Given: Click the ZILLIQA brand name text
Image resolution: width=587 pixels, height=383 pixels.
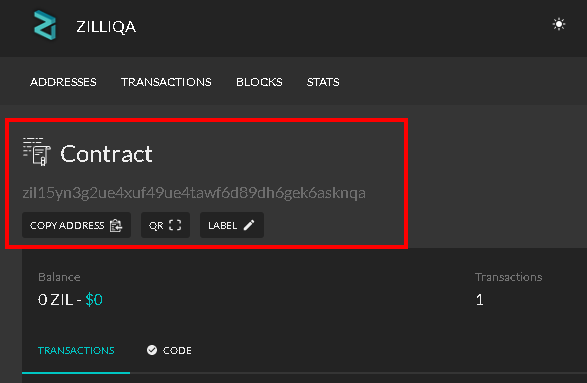Looking at the screenshot, I should [106, 27].
